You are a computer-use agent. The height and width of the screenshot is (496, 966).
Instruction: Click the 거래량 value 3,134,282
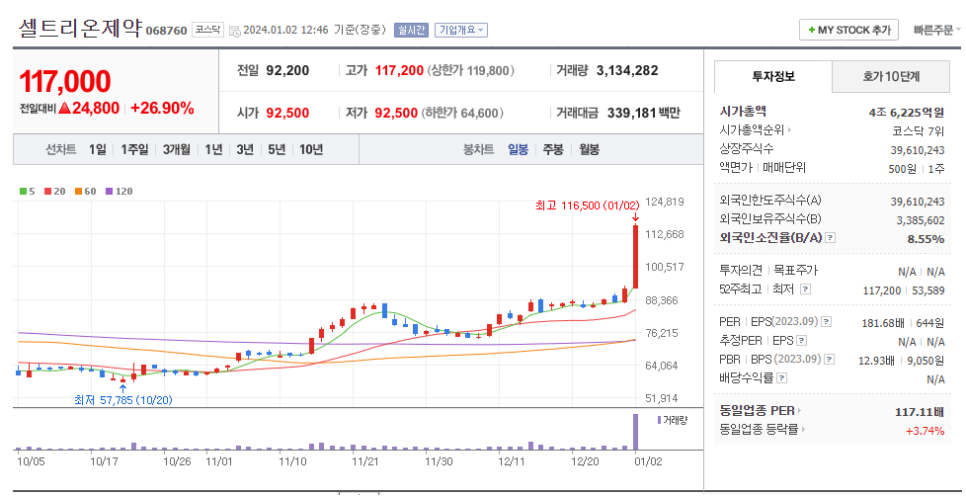tap(627, 71)
